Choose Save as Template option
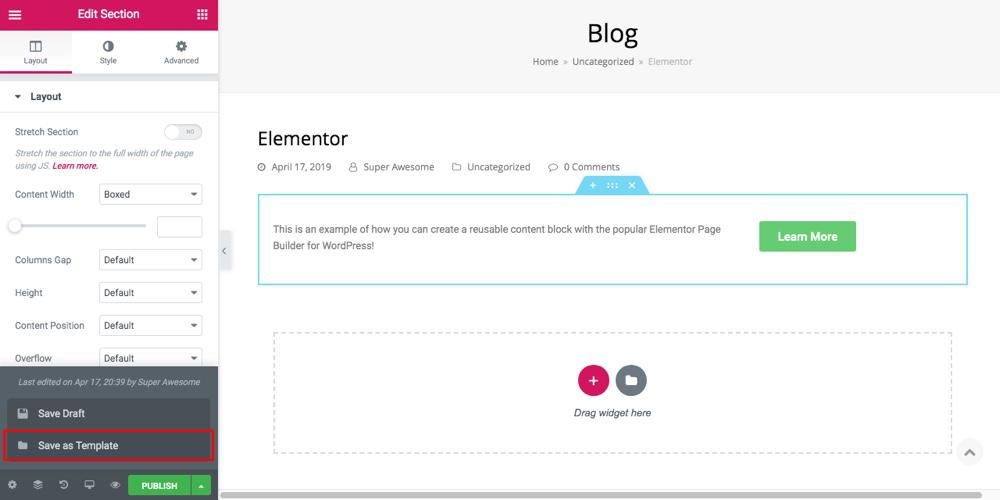1000x500 pixels. [x=109, y=445]
